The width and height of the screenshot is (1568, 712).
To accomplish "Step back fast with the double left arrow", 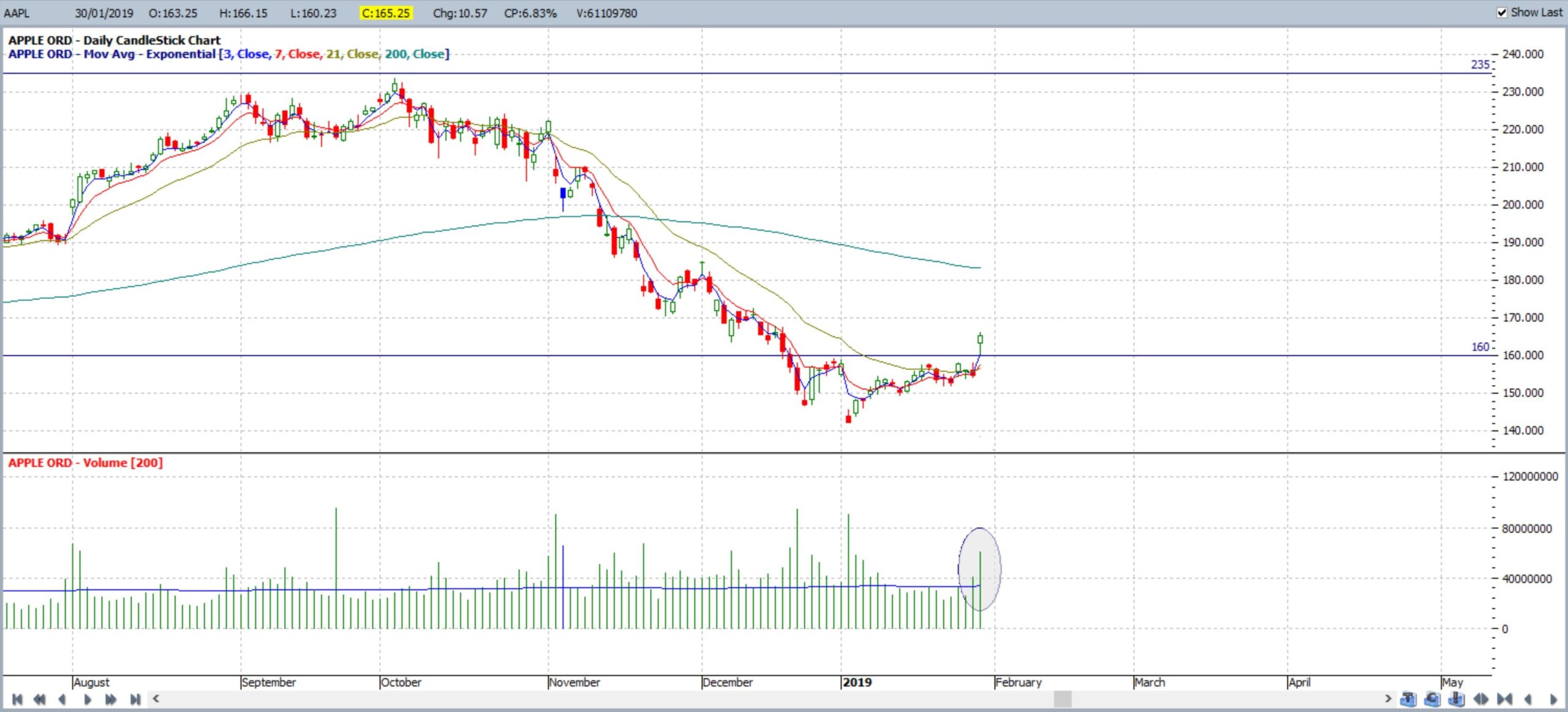I will click(x=40, y=699).
